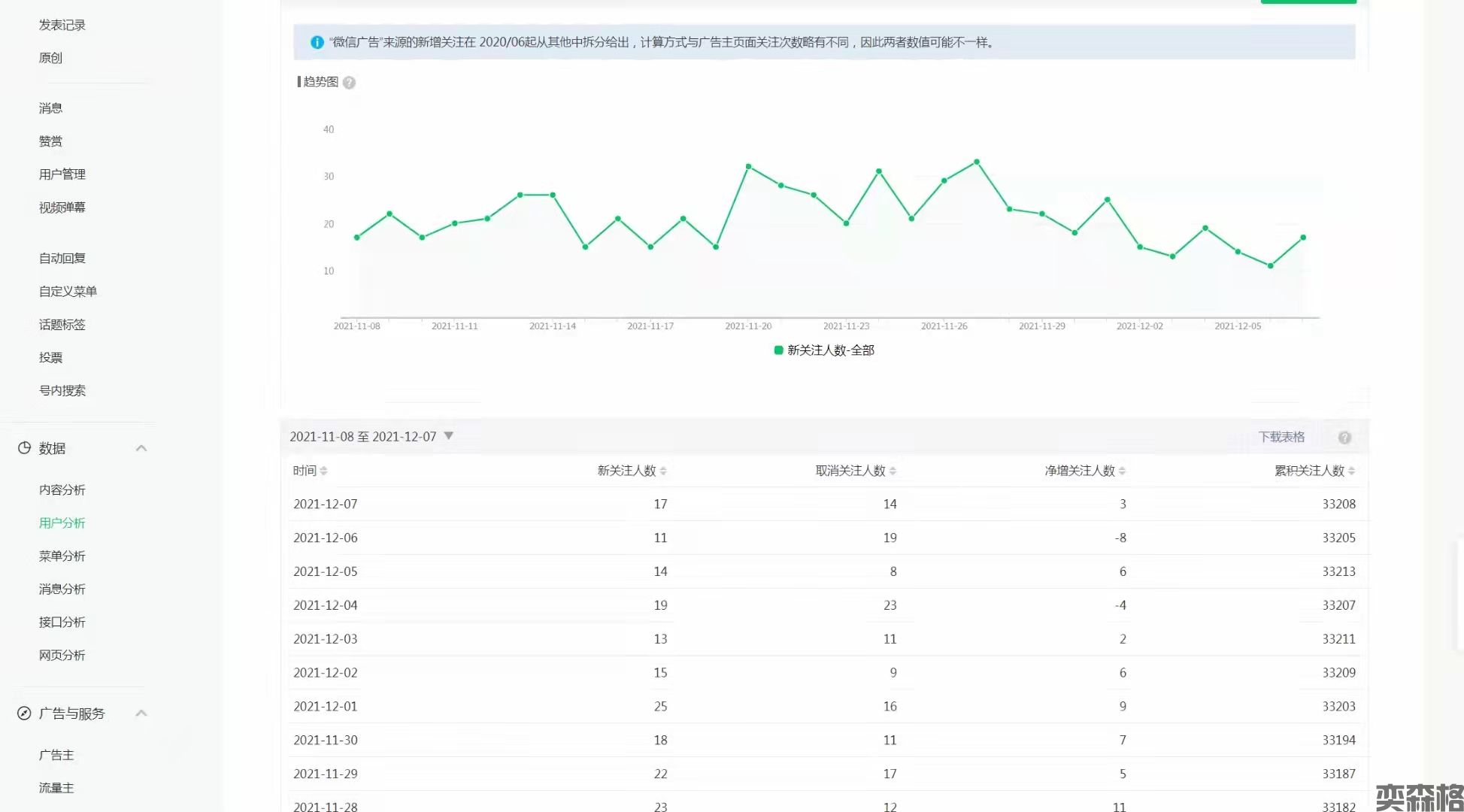Sort table by 时间 column arrows

323,471
